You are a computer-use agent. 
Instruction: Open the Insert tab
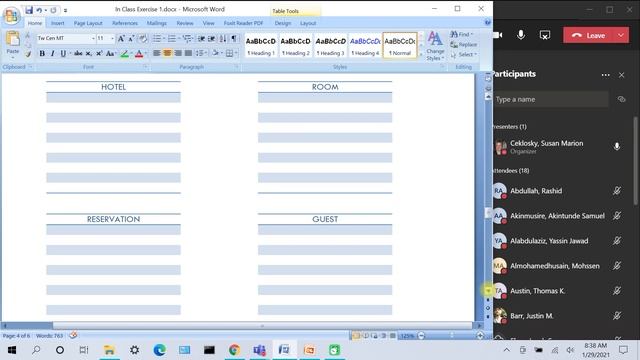pos(58,23)
